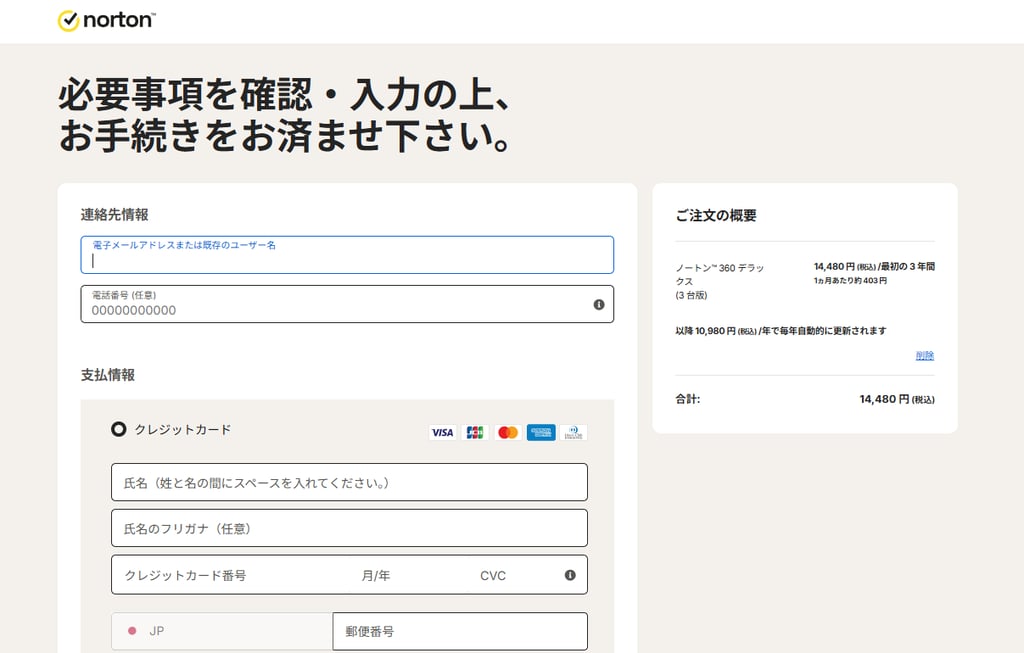Open the JP country selector

[x=222, y=631]
